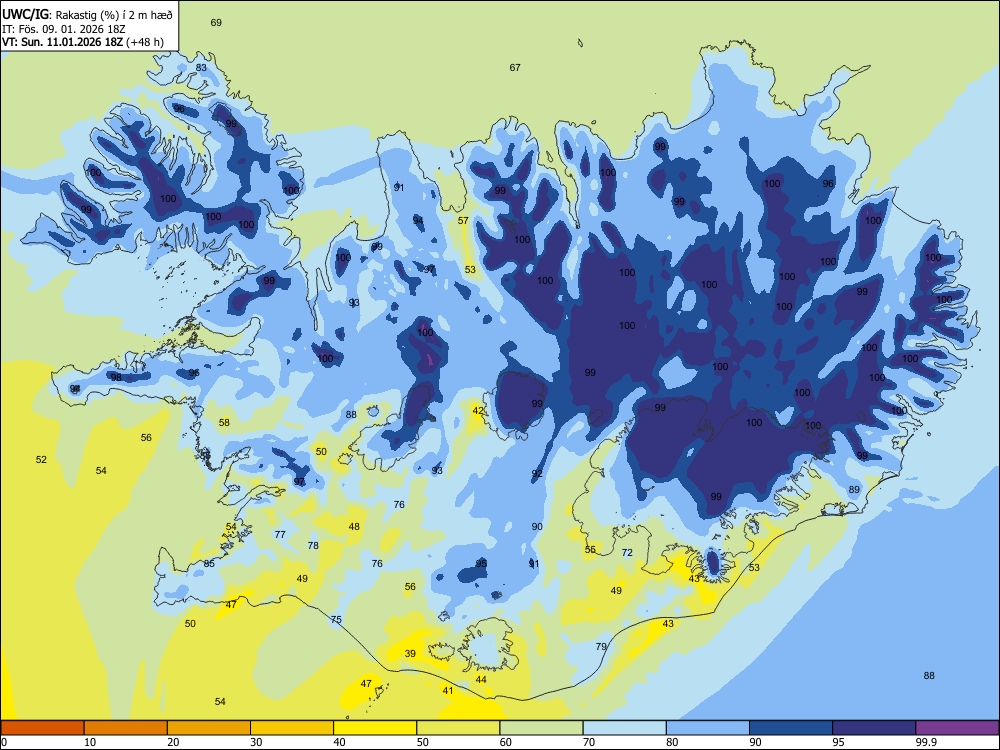This screenshot has height=750, width=1000.
Task: Click the map value '79' in the southeast
Action: [601, 646]
